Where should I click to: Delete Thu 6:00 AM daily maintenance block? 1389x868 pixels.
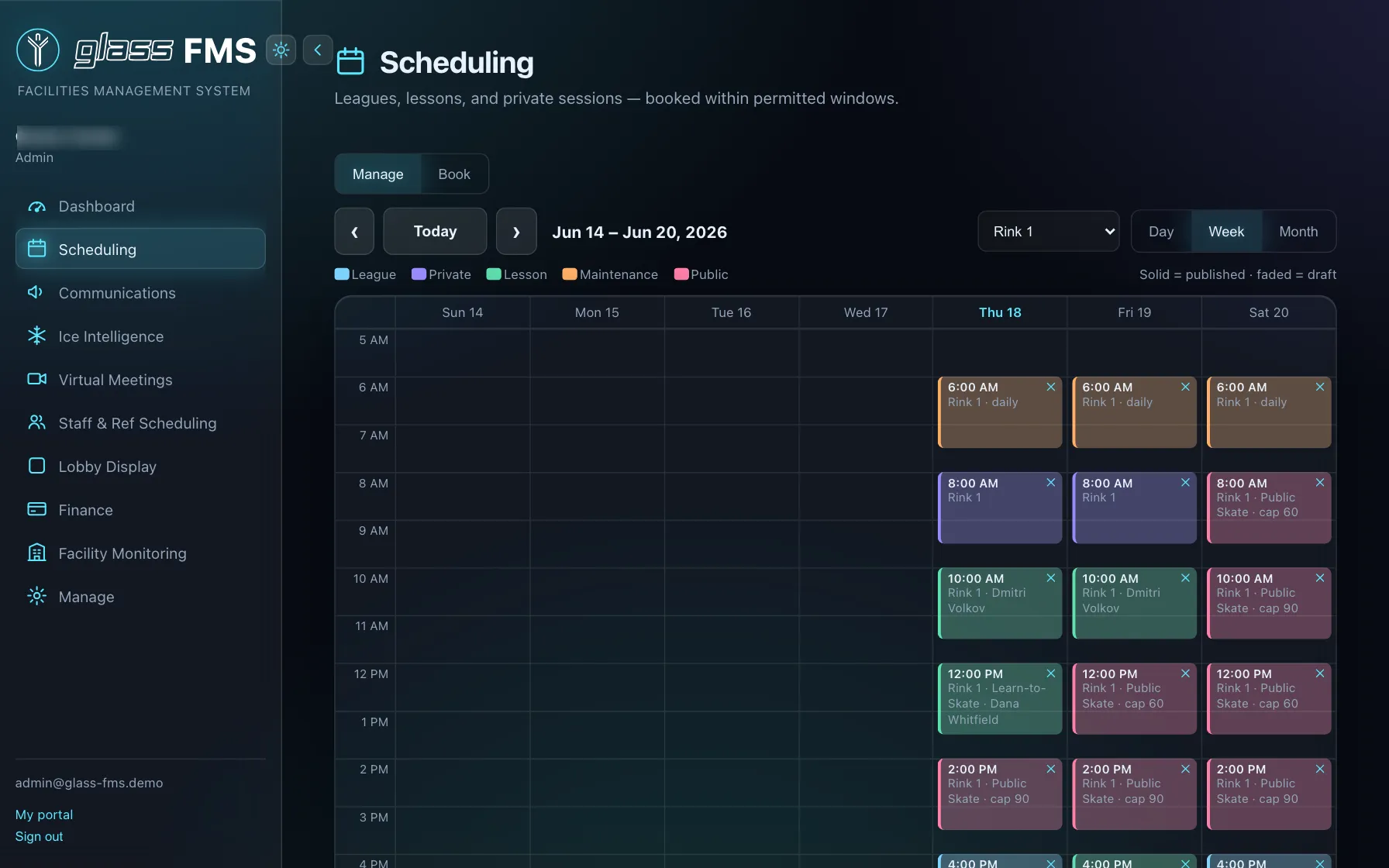(1051, 387)
